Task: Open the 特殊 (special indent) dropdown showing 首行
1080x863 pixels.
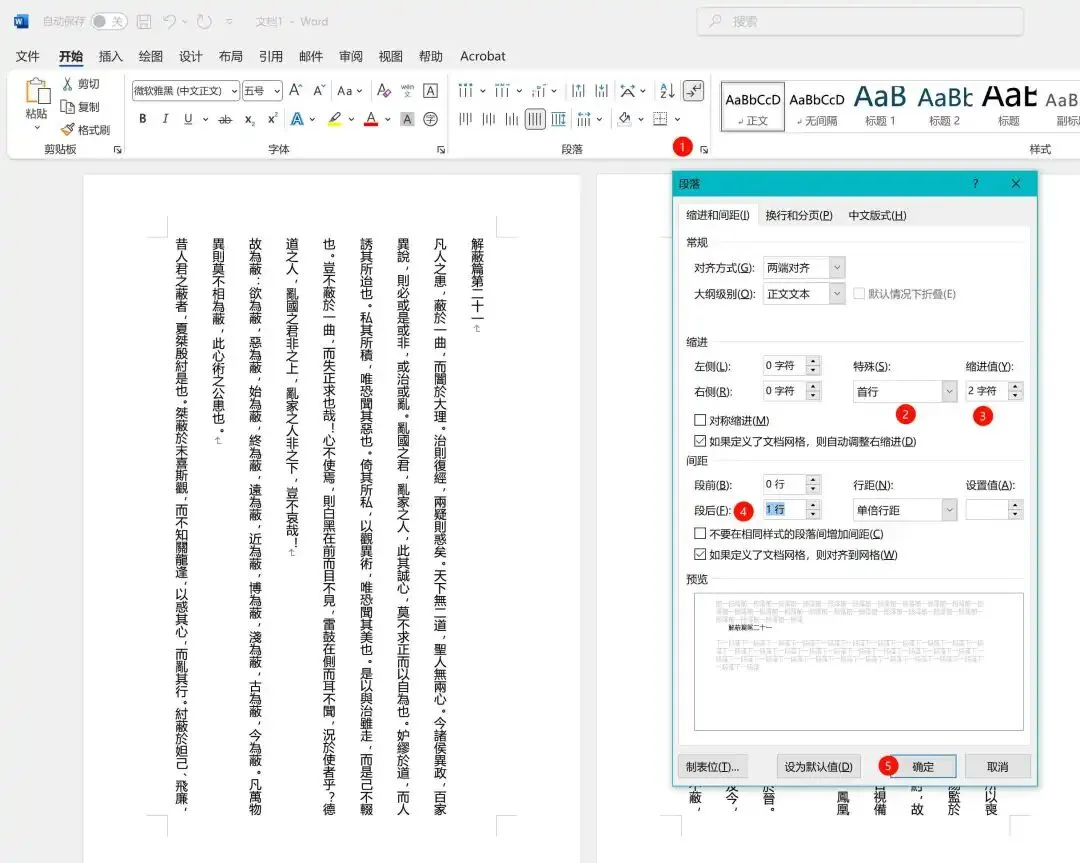Action: [x=949, y=391]
